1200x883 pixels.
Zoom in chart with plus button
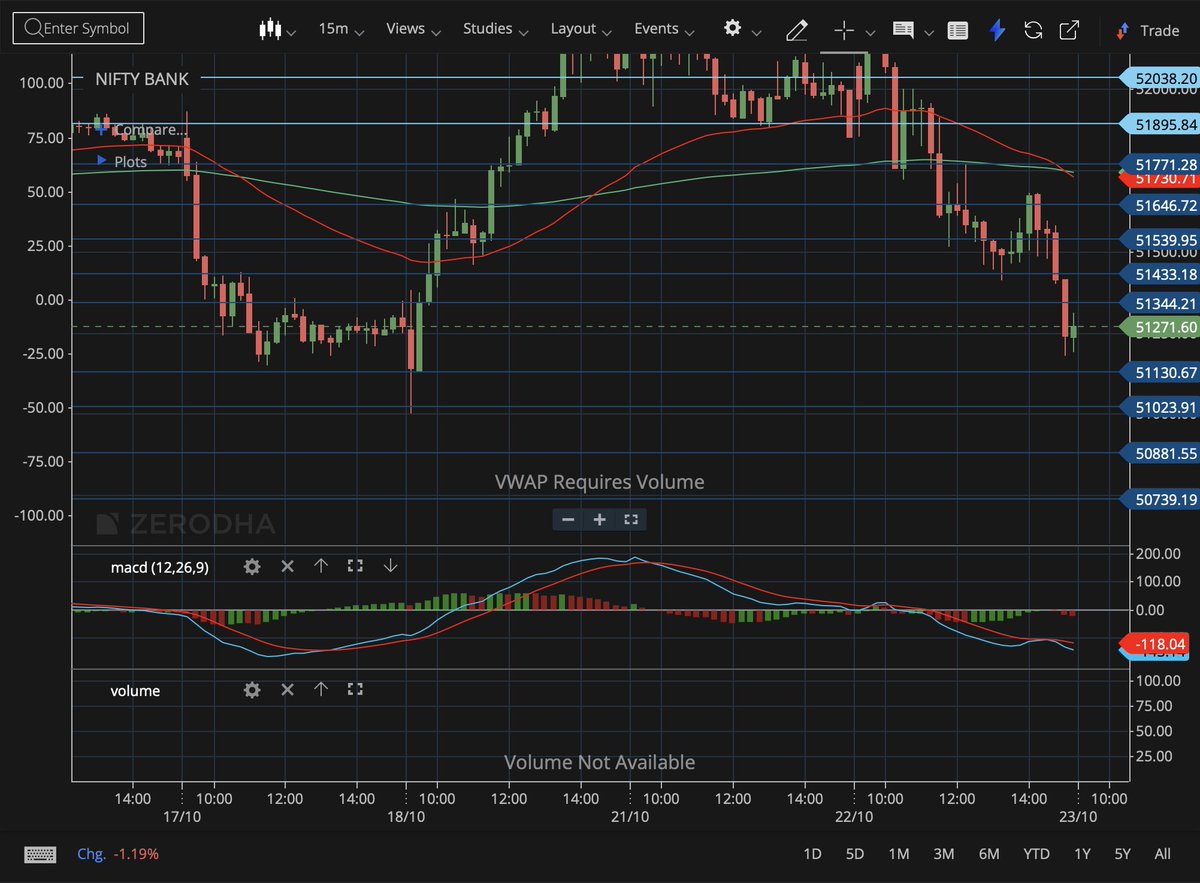(600, 519)
